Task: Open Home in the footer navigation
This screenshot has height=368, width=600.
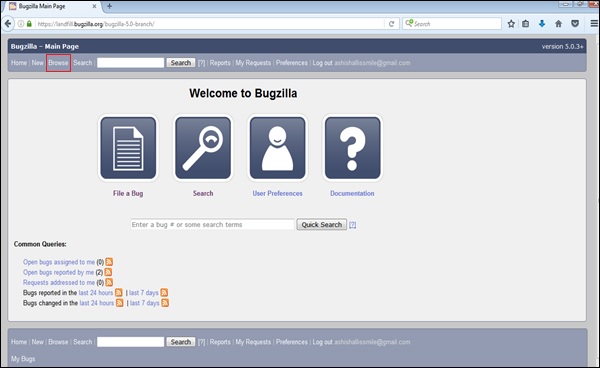Action: (19, 342)
